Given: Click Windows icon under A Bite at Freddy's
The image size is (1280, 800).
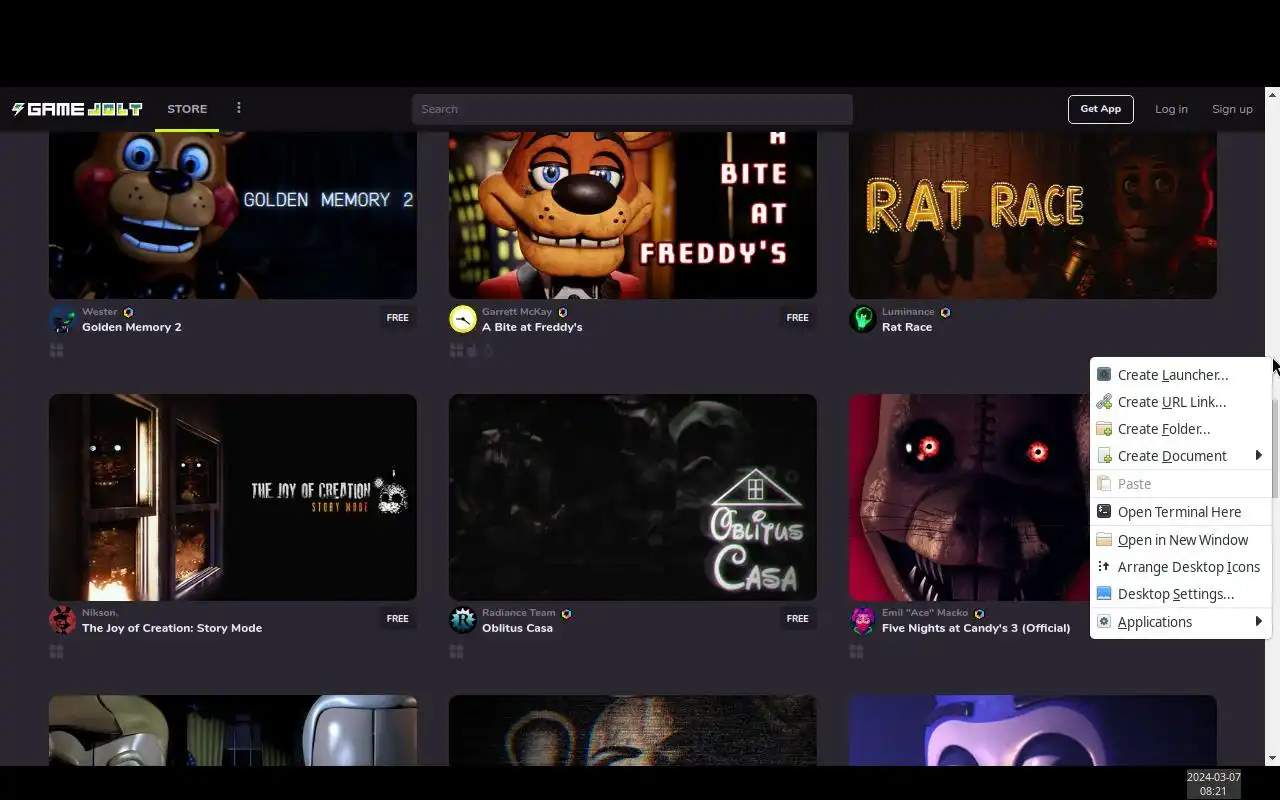Looking at the screenshot, I should point(456,350).
